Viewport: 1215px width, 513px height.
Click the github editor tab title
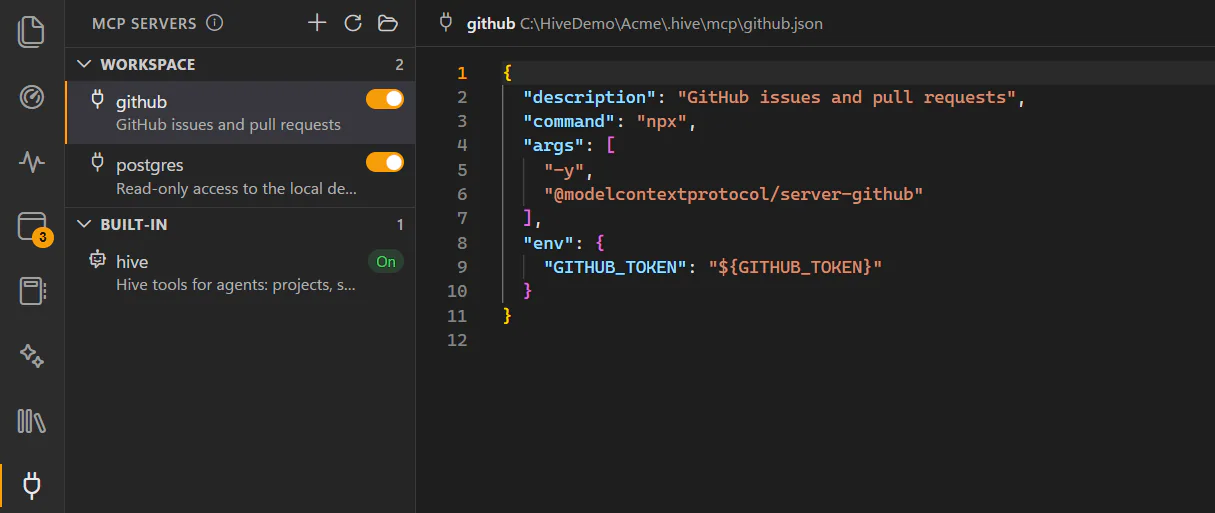click(491, 23)
